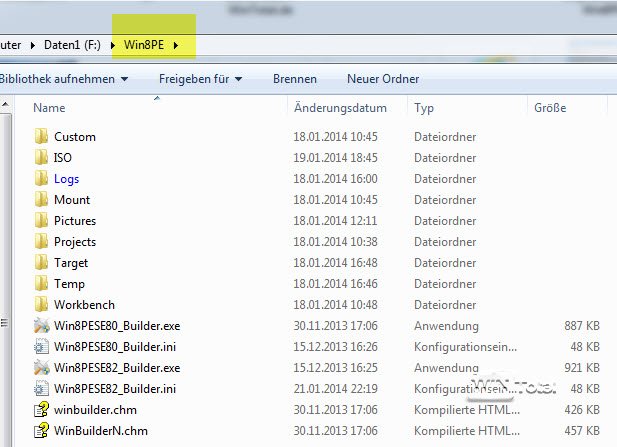Click the Brennen toolbar button
The width and height of the screenshot is (617, 447).
pyautogui.click(x=295, y=79)
